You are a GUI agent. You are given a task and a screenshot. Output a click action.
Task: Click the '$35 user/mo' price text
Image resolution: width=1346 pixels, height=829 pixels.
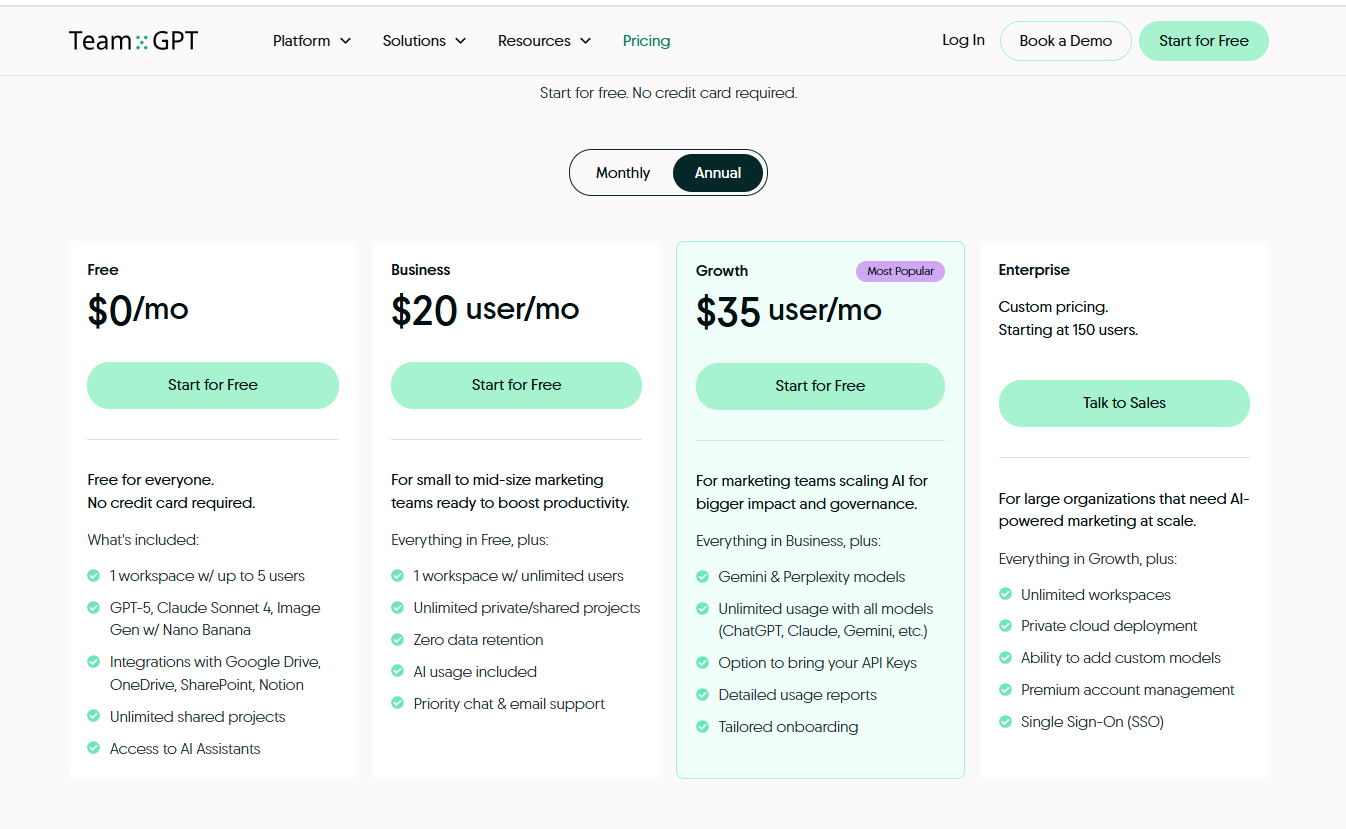[x=789, y=311]
